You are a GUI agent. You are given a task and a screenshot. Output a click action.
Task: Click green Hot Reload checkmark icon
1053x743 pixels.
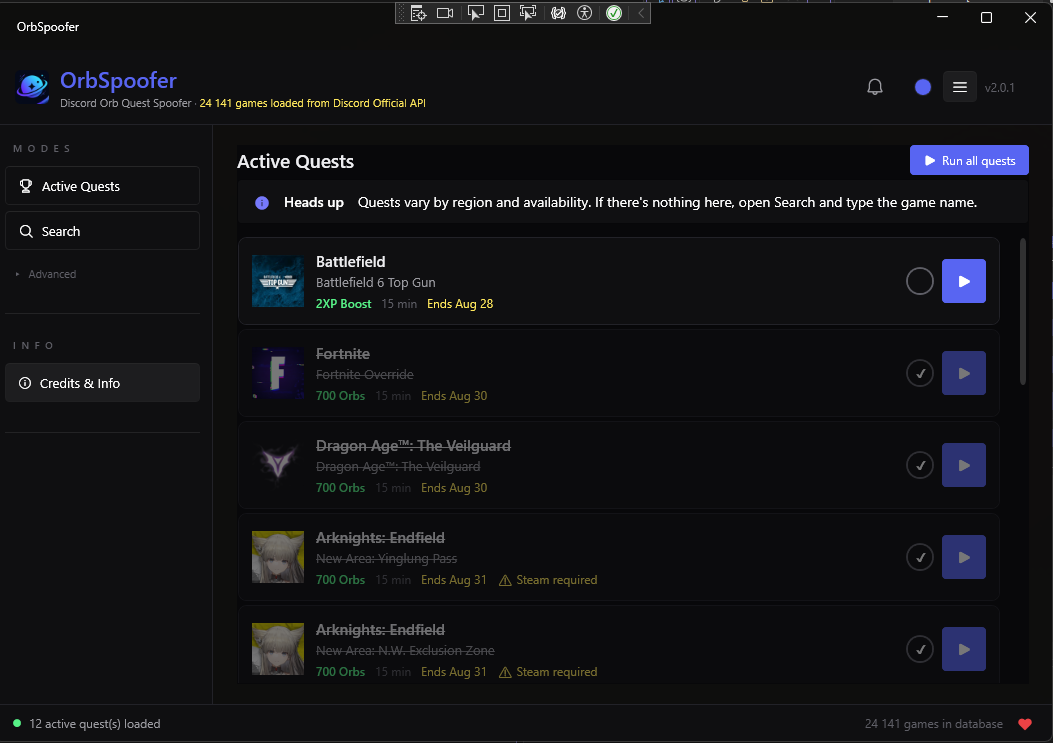[614, 13]
